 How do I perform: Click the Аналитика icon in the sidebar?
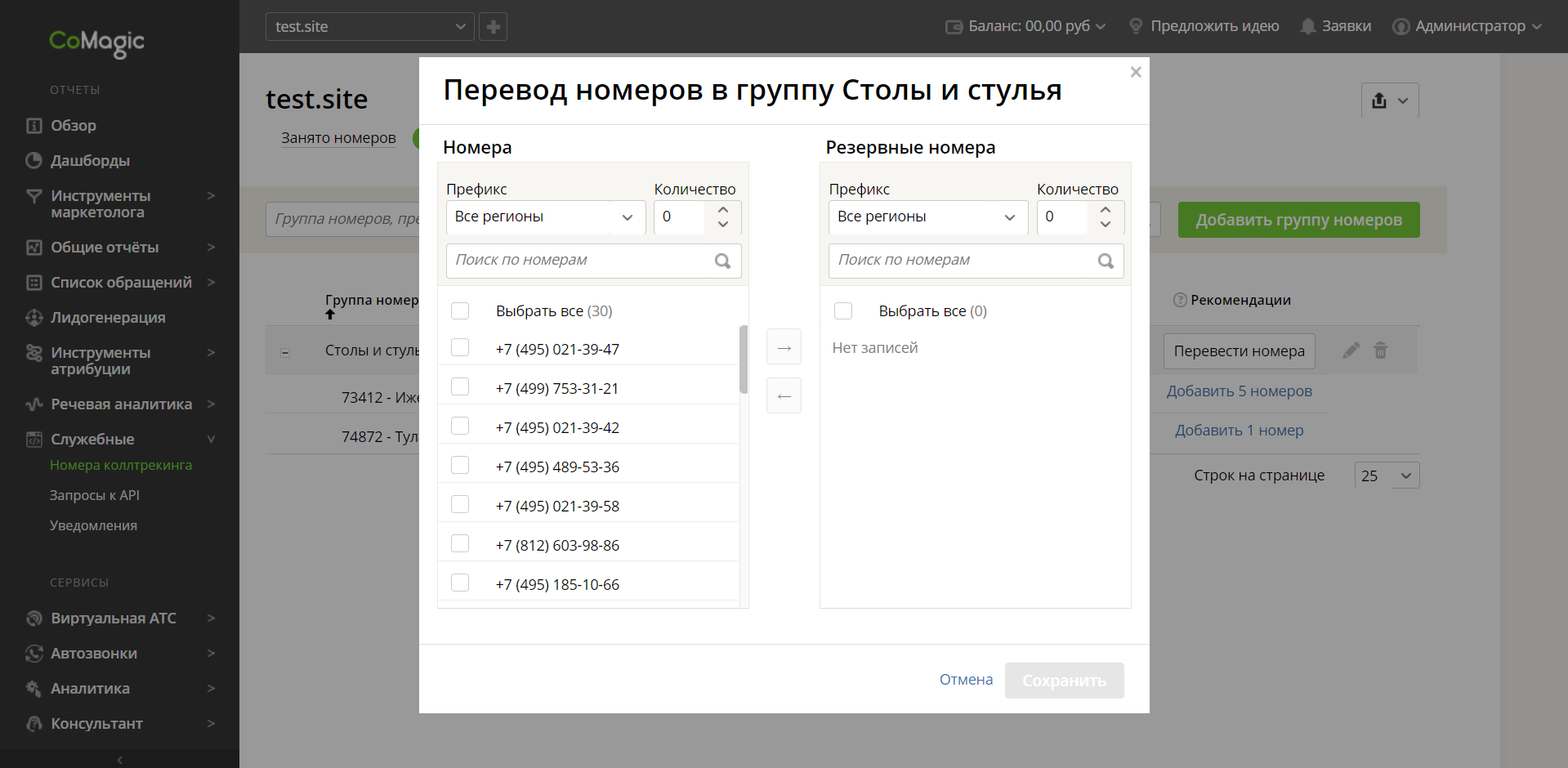(34, 689)
